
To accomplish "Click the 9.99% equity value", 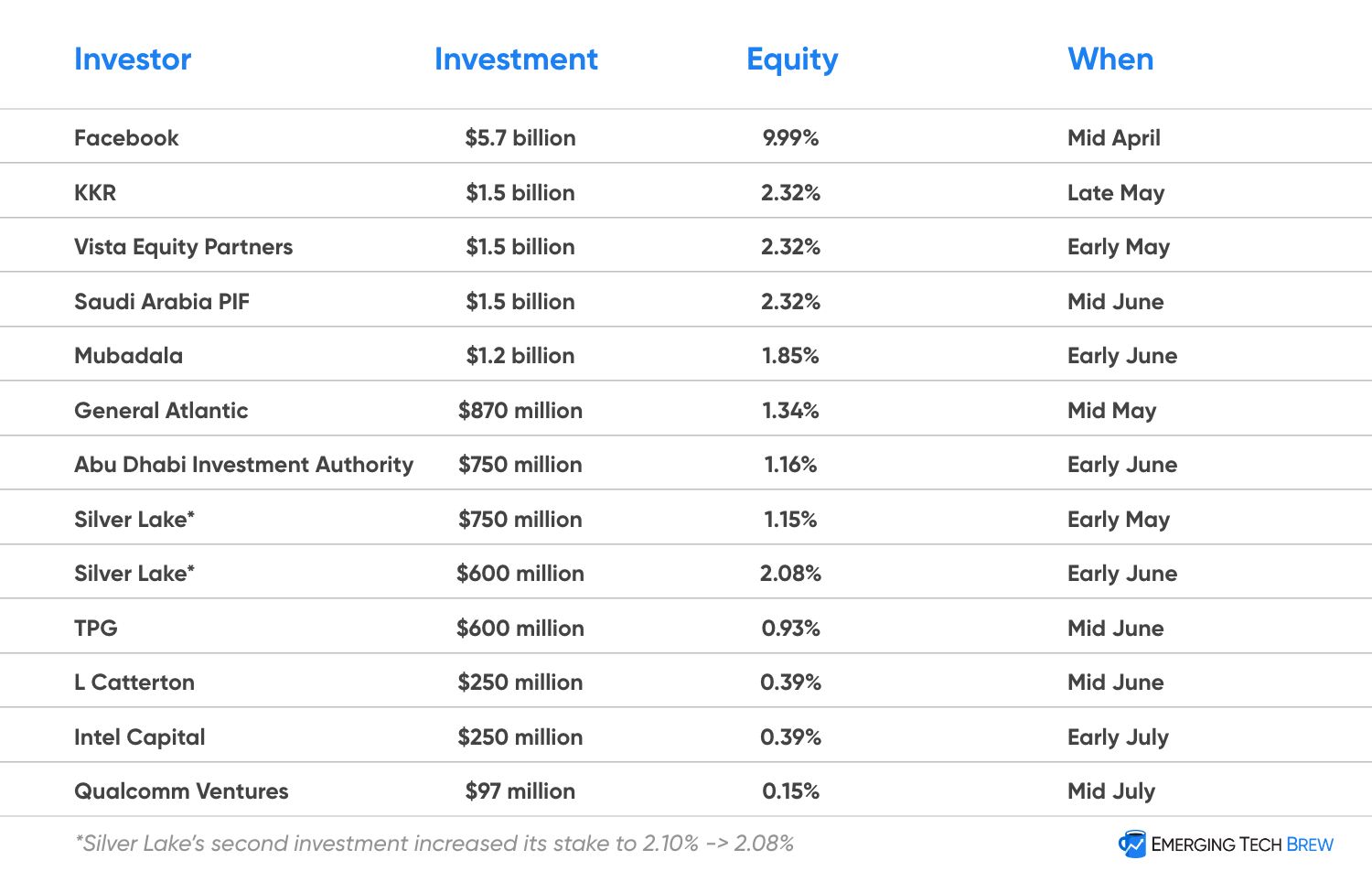I will coord(791,138).
